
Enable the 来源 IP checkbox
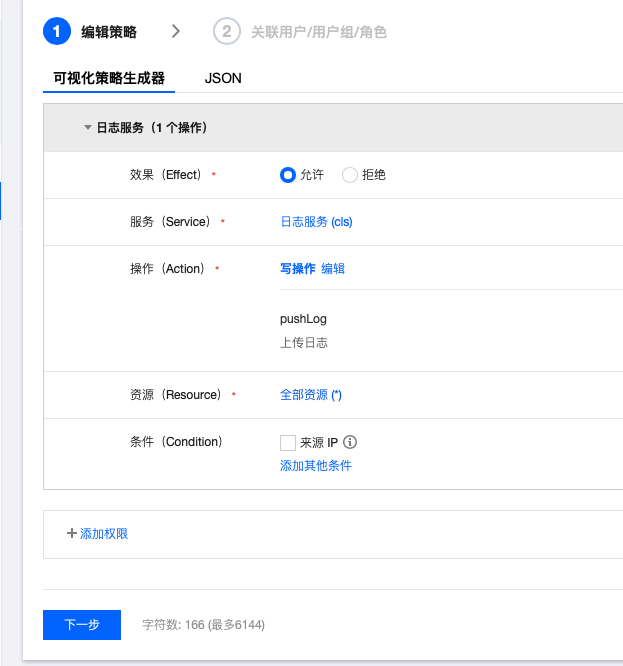tap(288, 443)
